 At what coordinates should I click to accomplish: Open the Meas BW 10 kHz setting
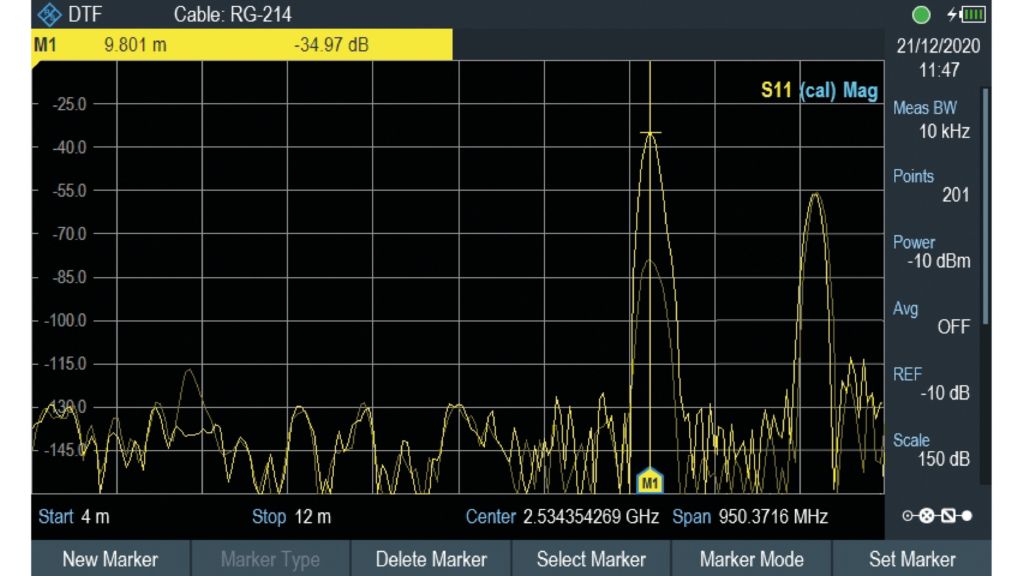coord(931,119)
